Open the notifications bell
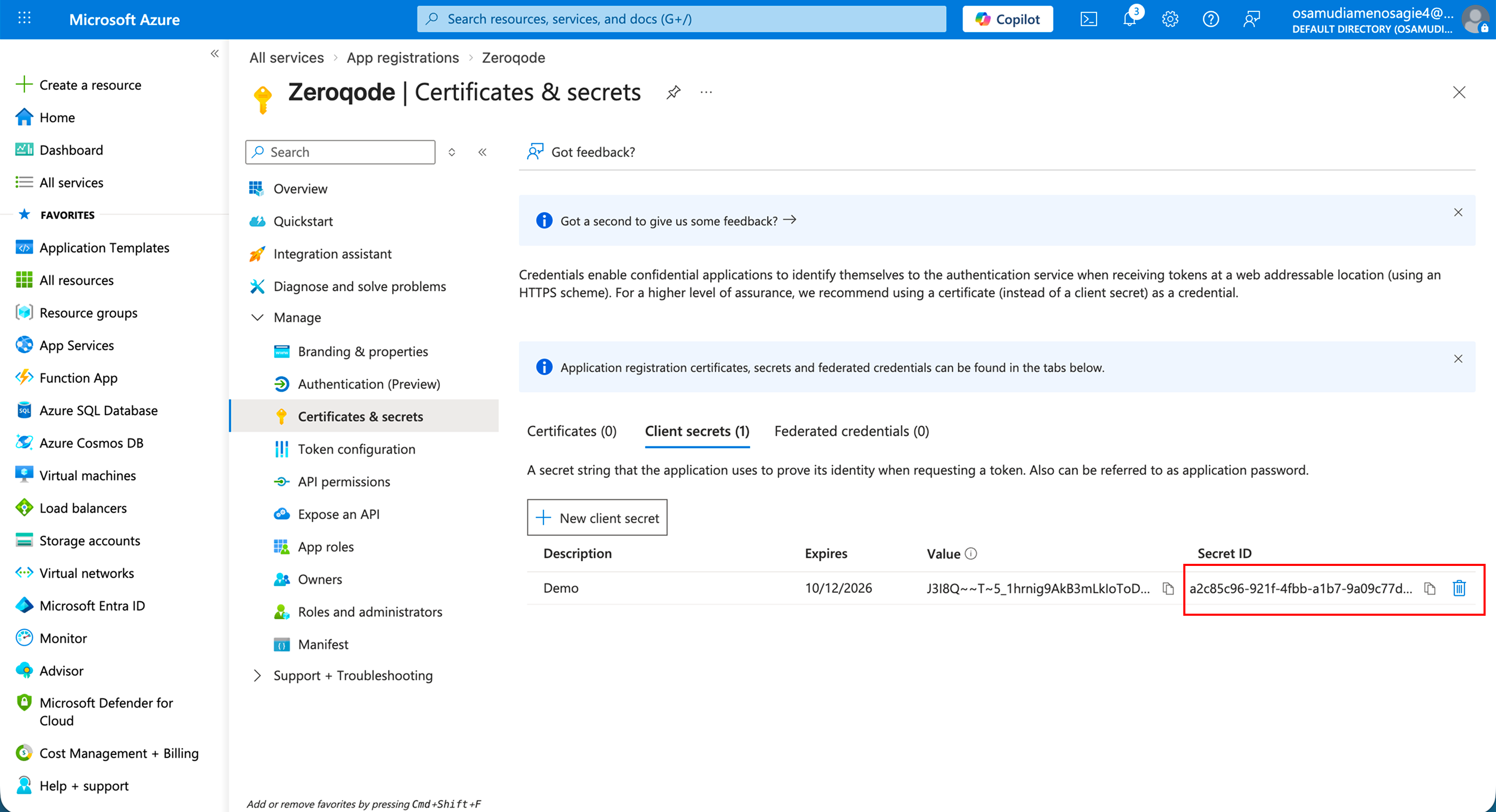This screenshot has height=812, width=1496. point(1129,19)
